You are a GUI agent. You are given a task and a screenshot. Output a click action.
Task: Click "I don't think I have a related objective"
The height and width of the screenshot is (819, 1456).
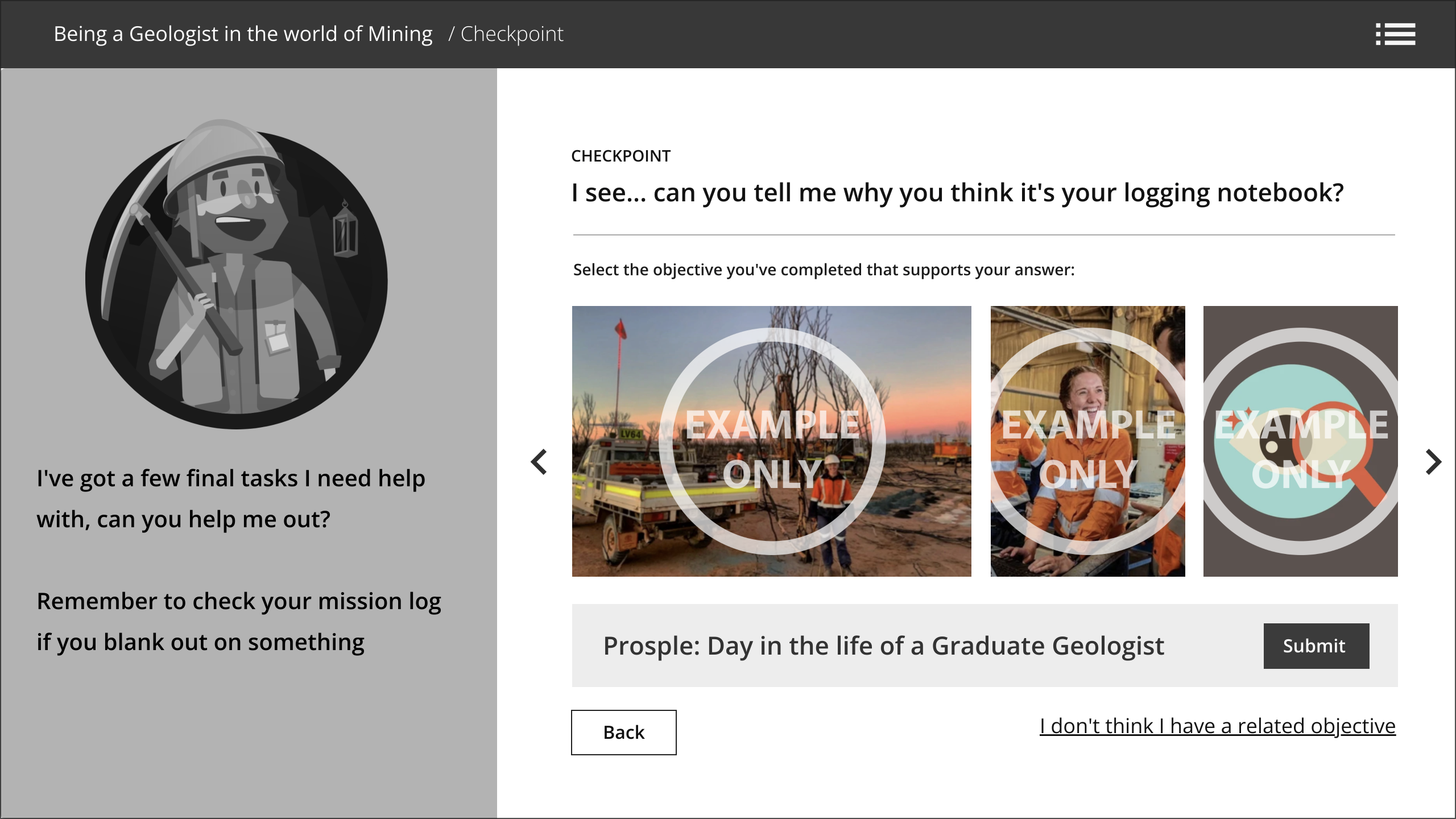point(1217,726)
